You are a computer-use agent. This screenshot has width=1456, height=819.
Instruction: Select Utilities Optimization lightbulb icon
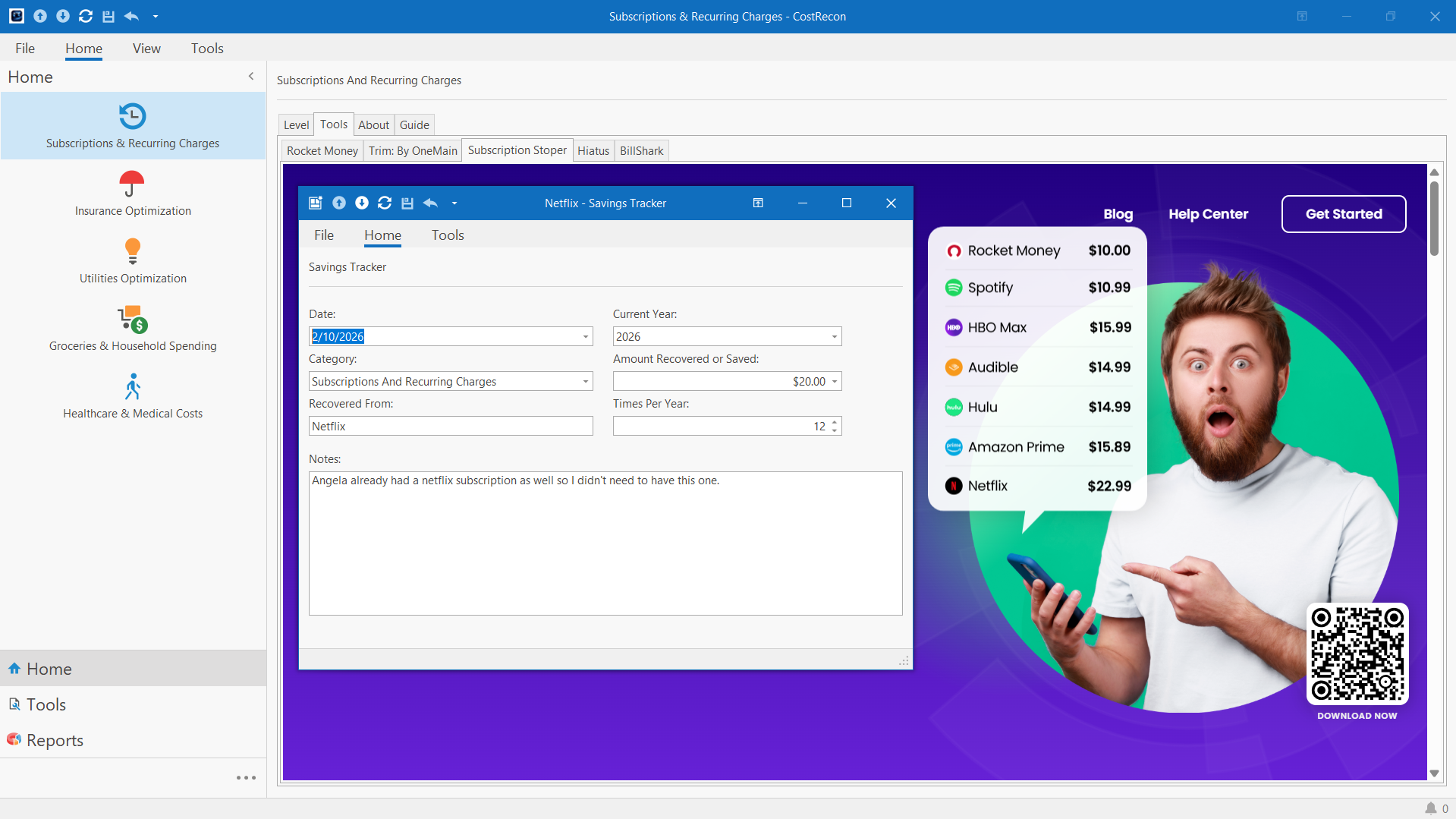point(132,250)
